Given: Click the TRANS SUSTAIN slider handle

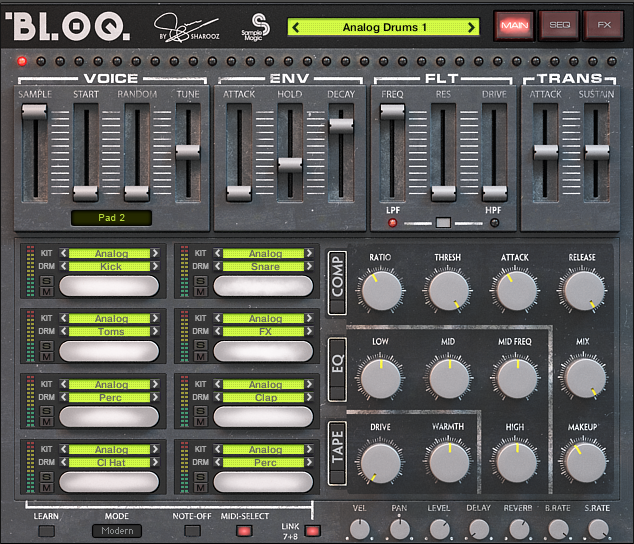Looking at the screenshot, I should 596,152.
